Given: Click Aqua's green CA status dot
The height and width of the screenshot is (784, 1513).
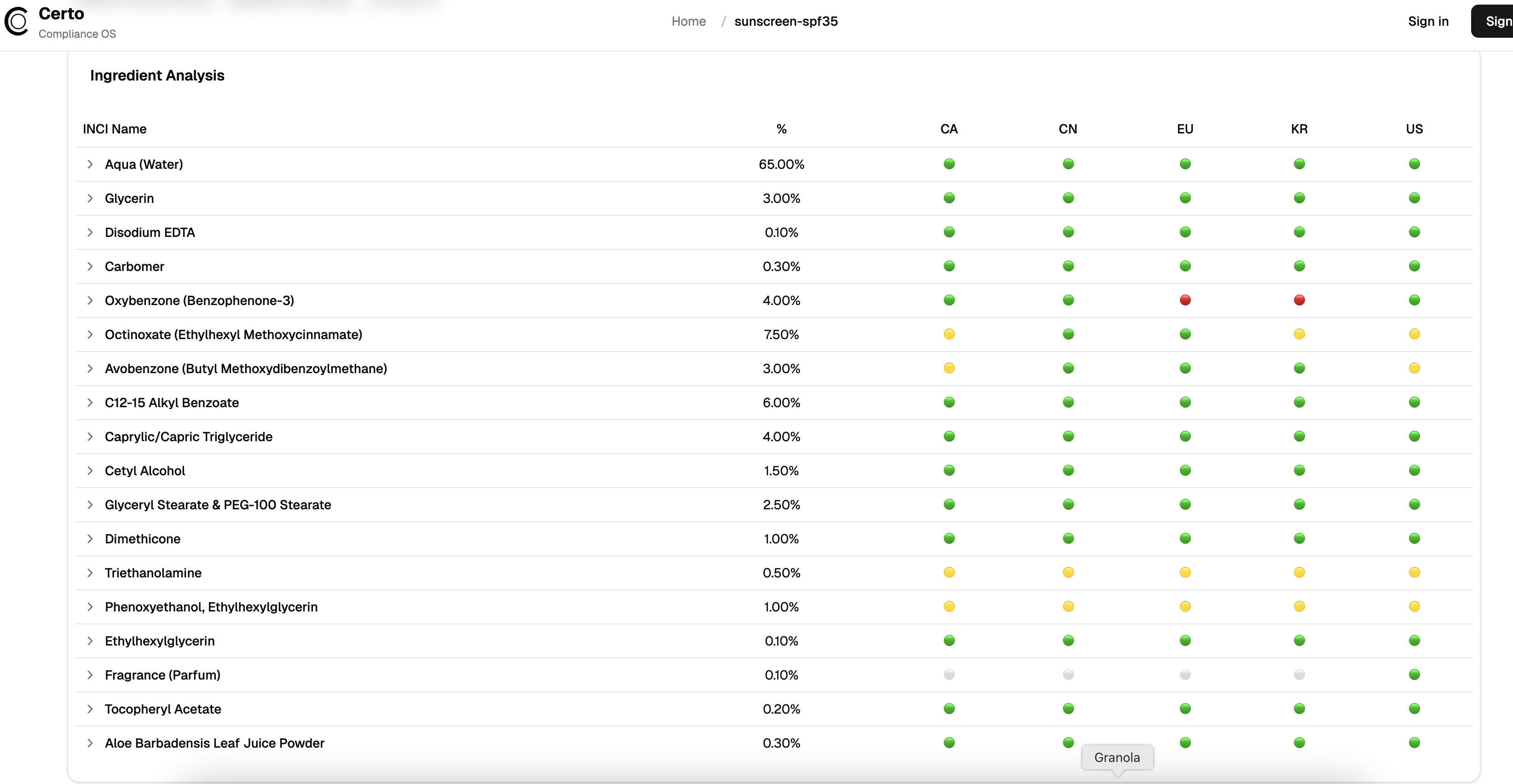Looking at the screenshot, I should [x=949, y=164].
